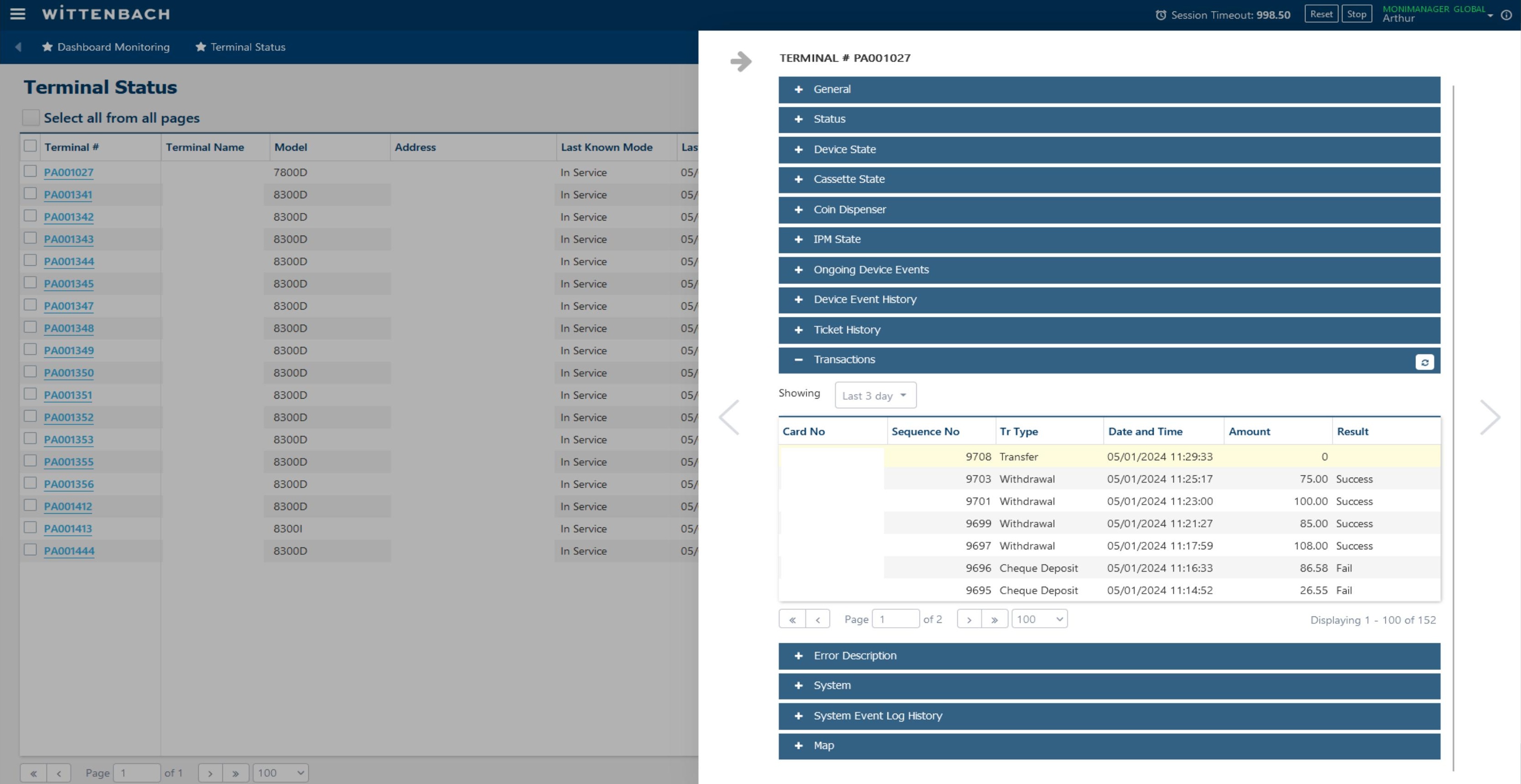The height and width of the screenshot is (784, 1521).
Task: Open transactions page size dropdown
Action: coord(1039,619)
